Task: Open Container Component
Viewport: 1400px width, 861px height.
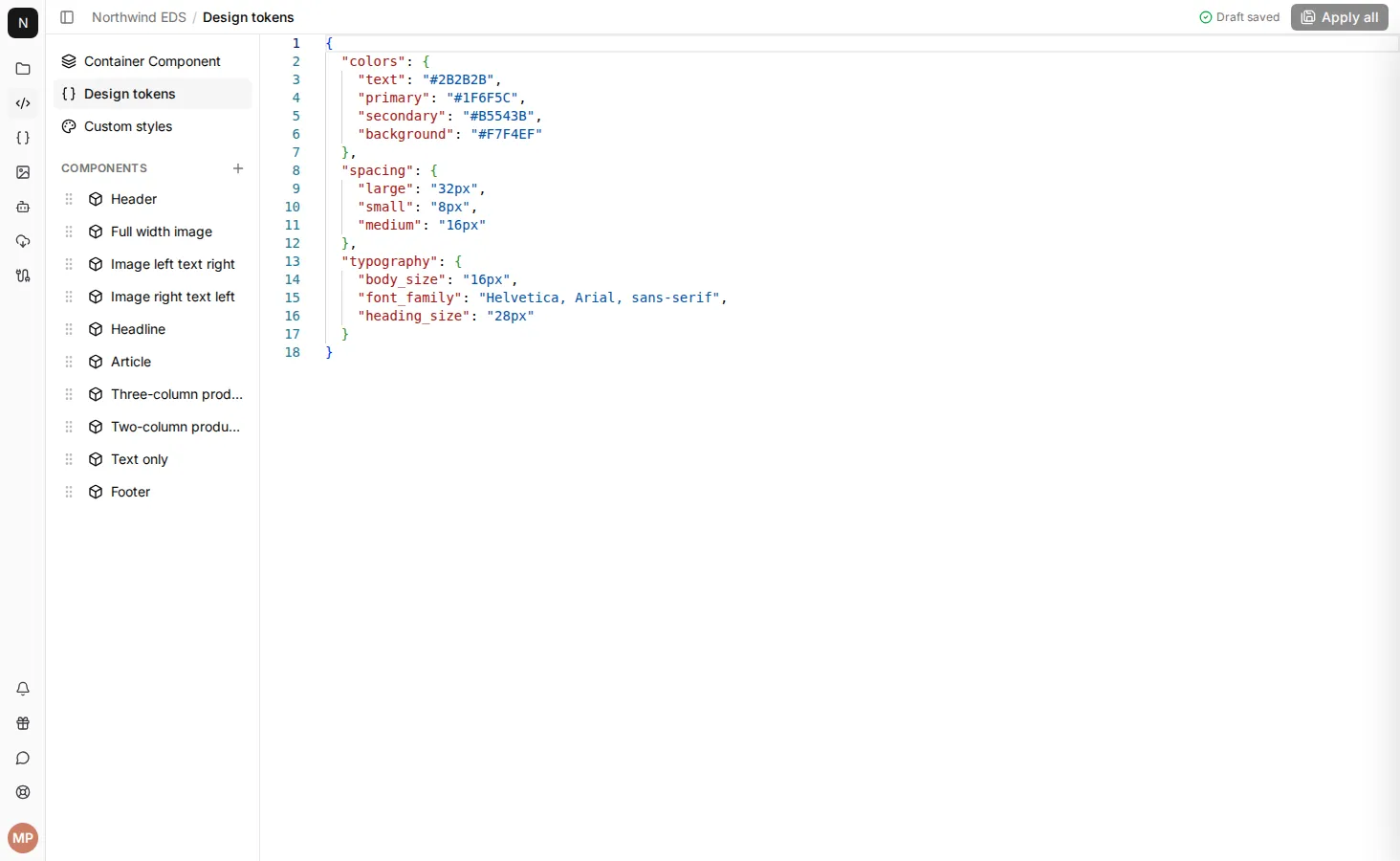Action: point(153,61)
